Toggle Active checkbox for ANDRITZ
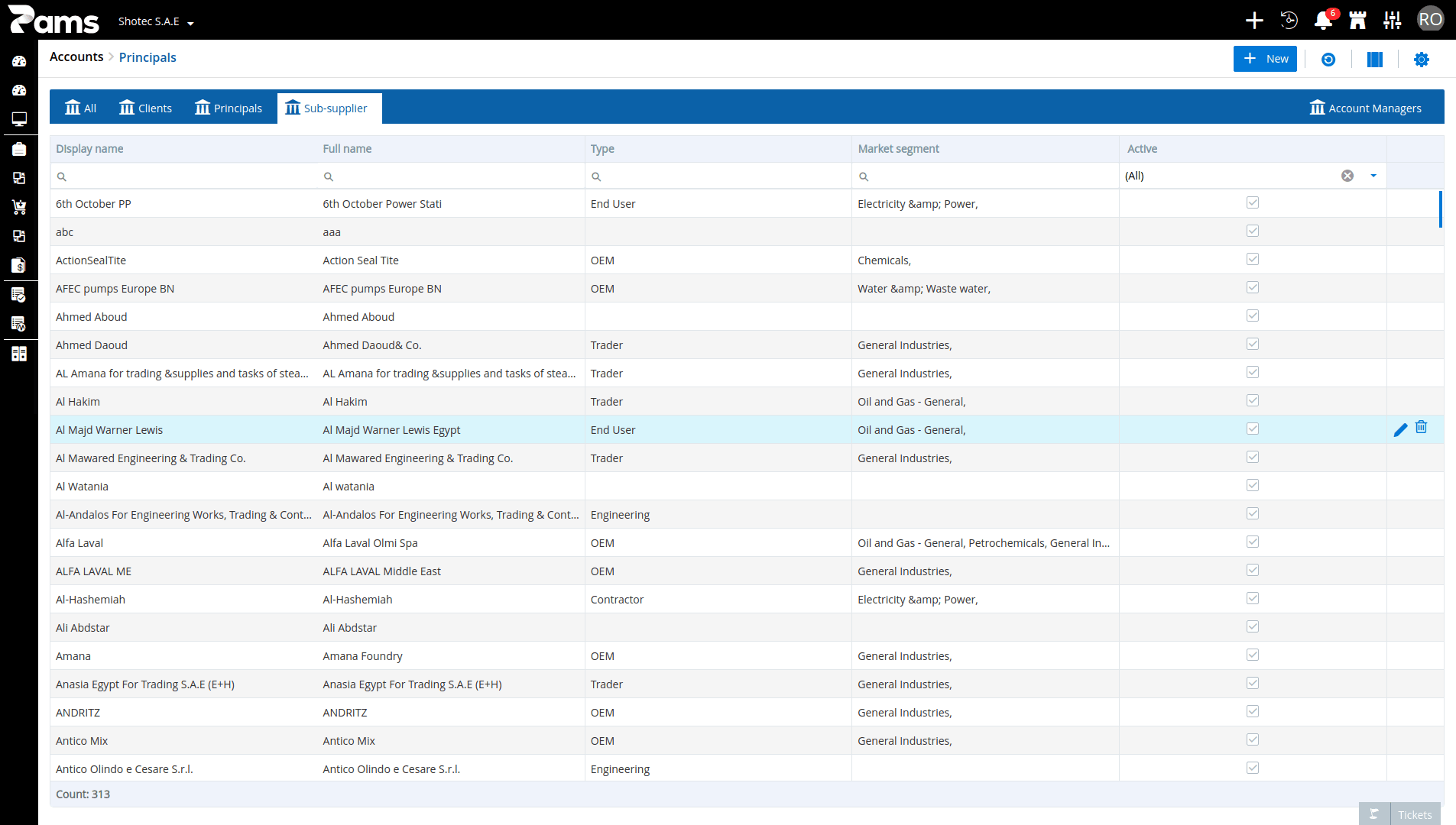This screenshot has width=1456, height=825. [x=1252, y=711]
